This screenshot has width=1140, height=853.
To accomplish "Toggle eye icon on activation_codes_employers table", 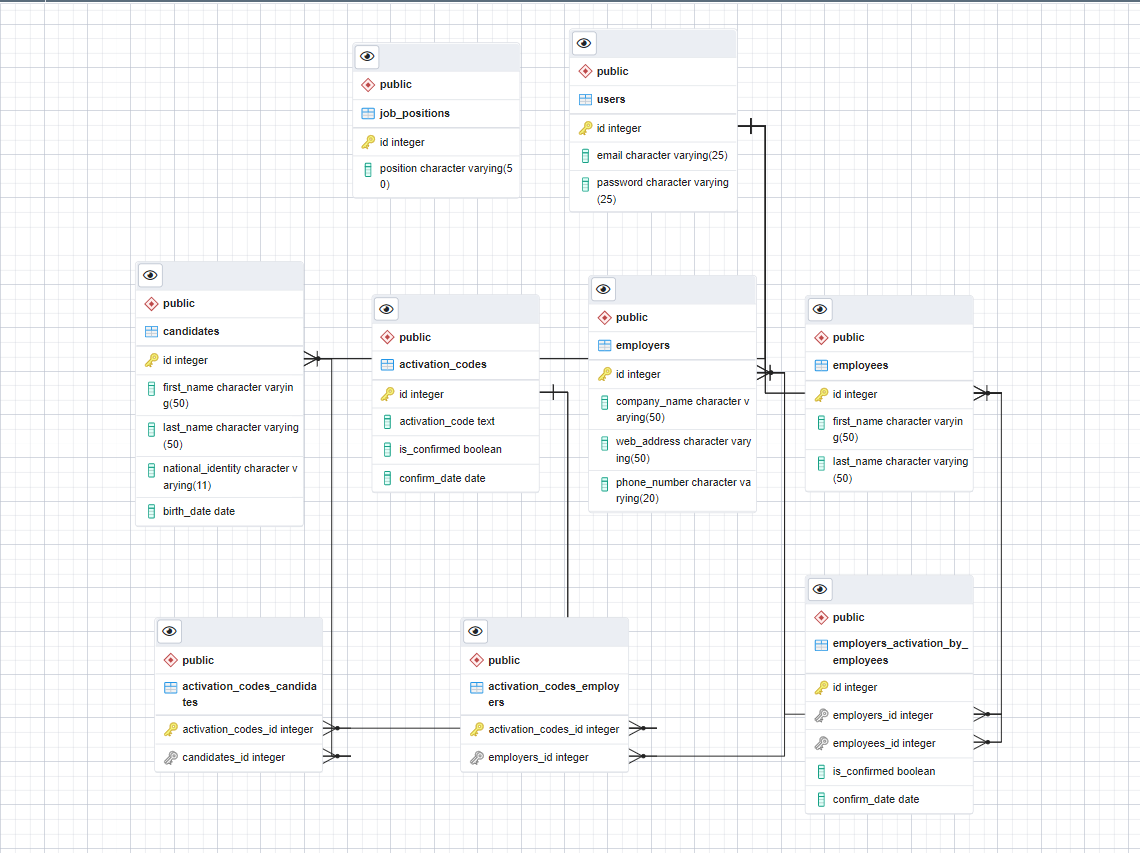I will (x=475, y=631).
